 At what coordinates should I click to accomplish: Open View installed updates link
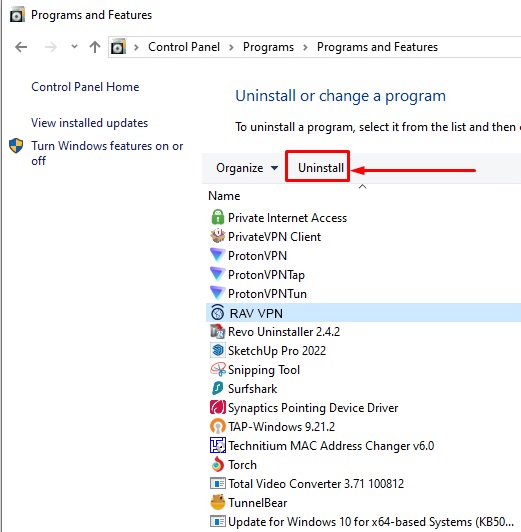pos(90,123)
